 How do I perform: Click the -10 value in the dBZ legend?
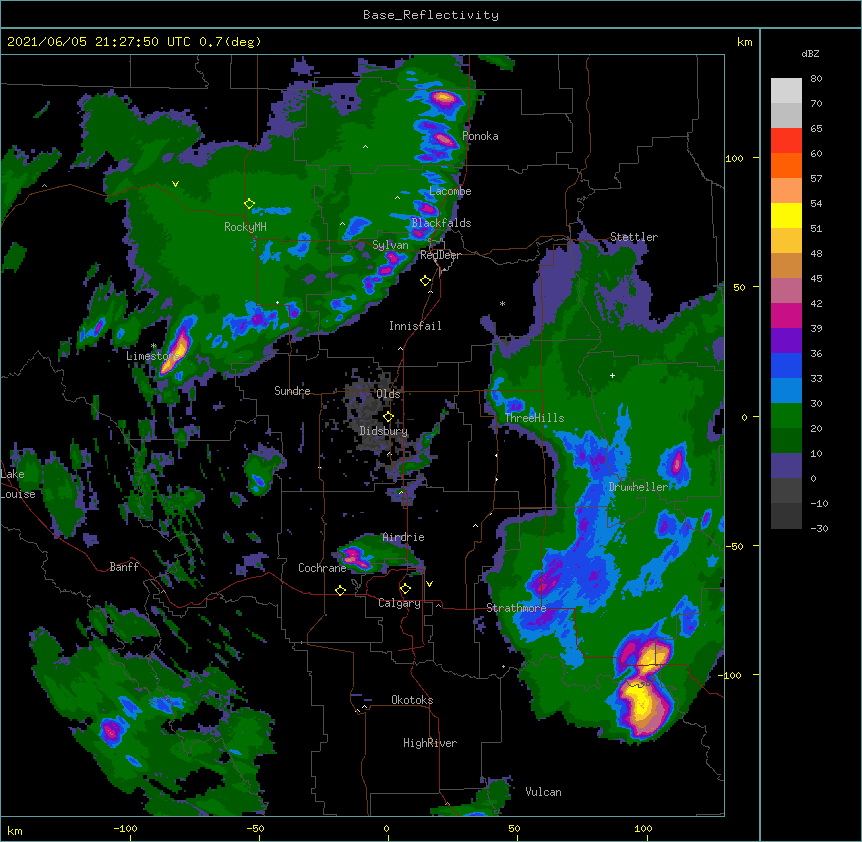tap(819, 503)
